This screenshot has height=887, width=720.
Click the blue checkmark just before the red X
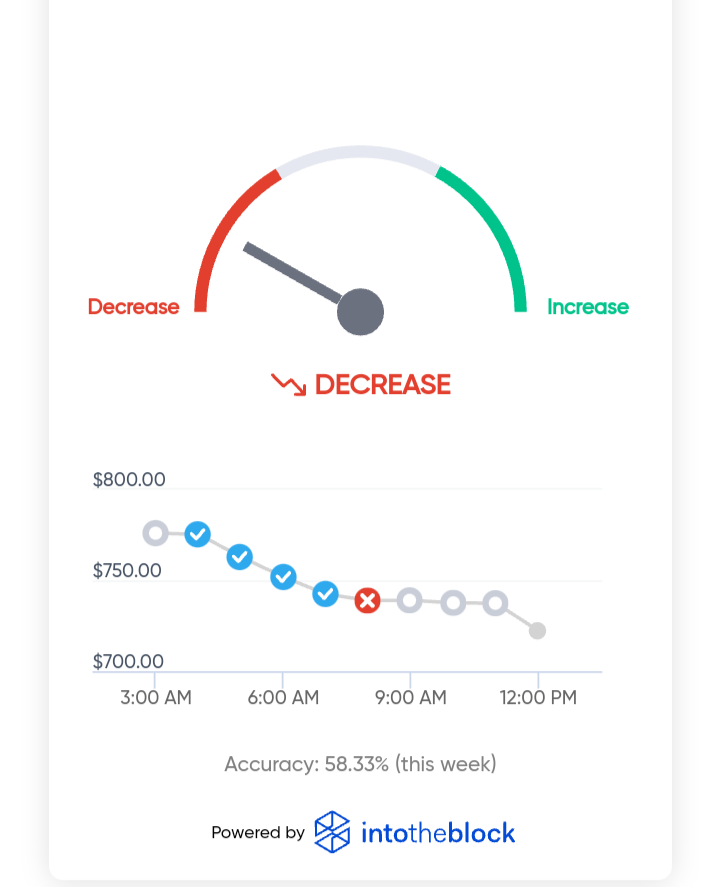tap(325, 594)
